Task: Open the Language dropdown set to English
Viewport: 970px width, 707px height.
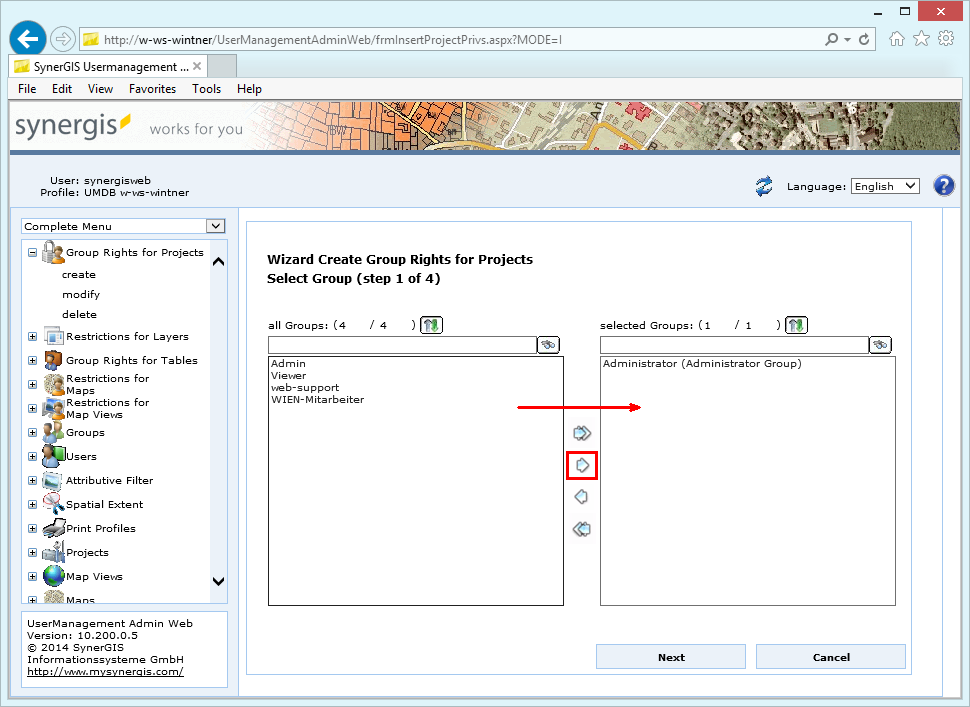Action: click(884, 185)
